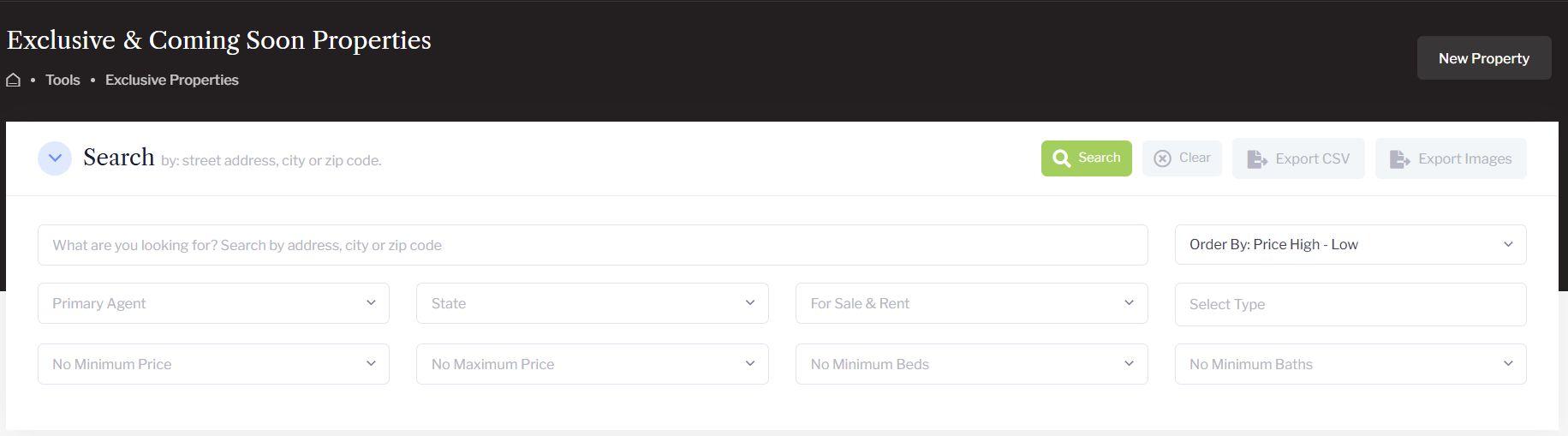The image size is (1568, 436).
Task: Open the Tools breadcrumb link
Action: (x=63, y=80)
